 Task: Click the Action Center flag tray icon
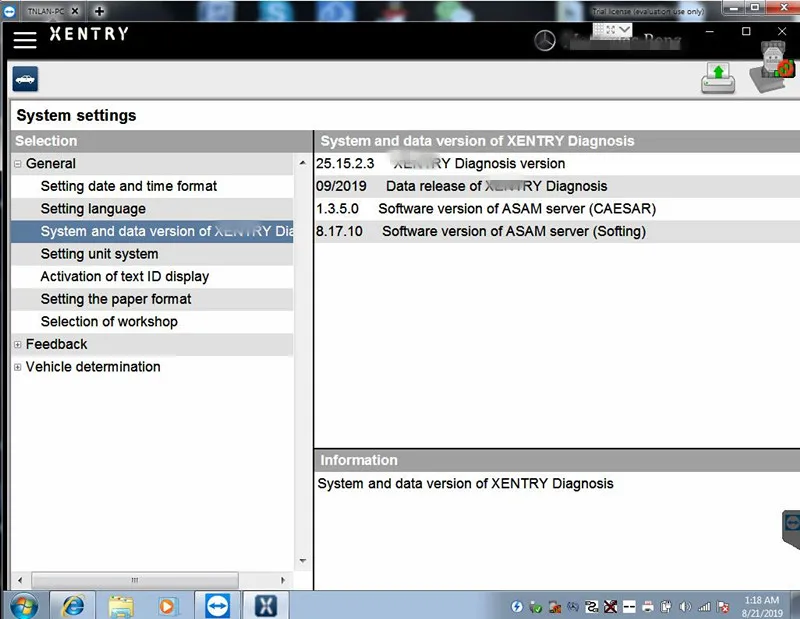722,606
